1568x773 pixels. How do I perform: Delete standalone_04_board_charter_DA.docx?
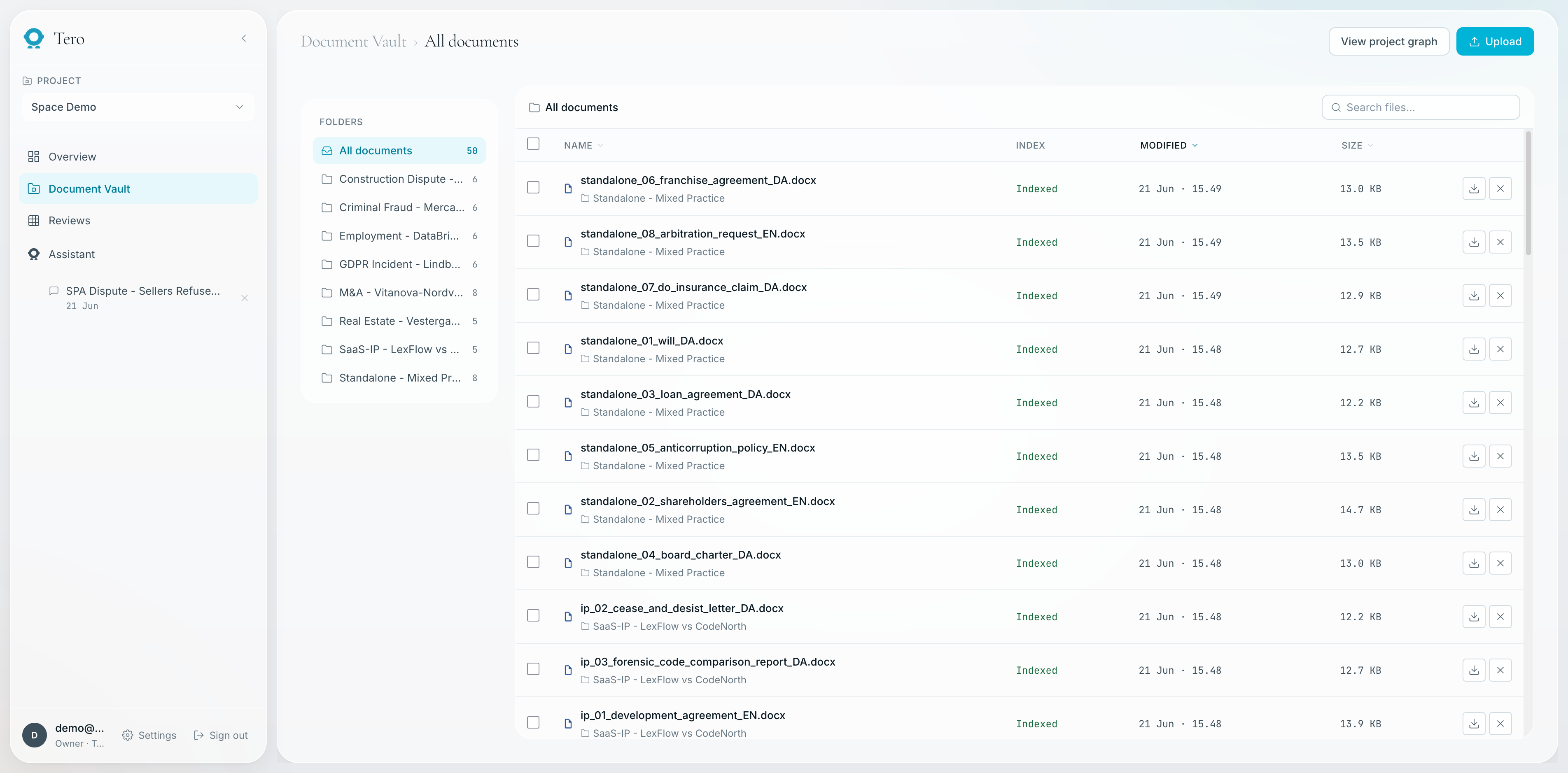(1500, 563)
